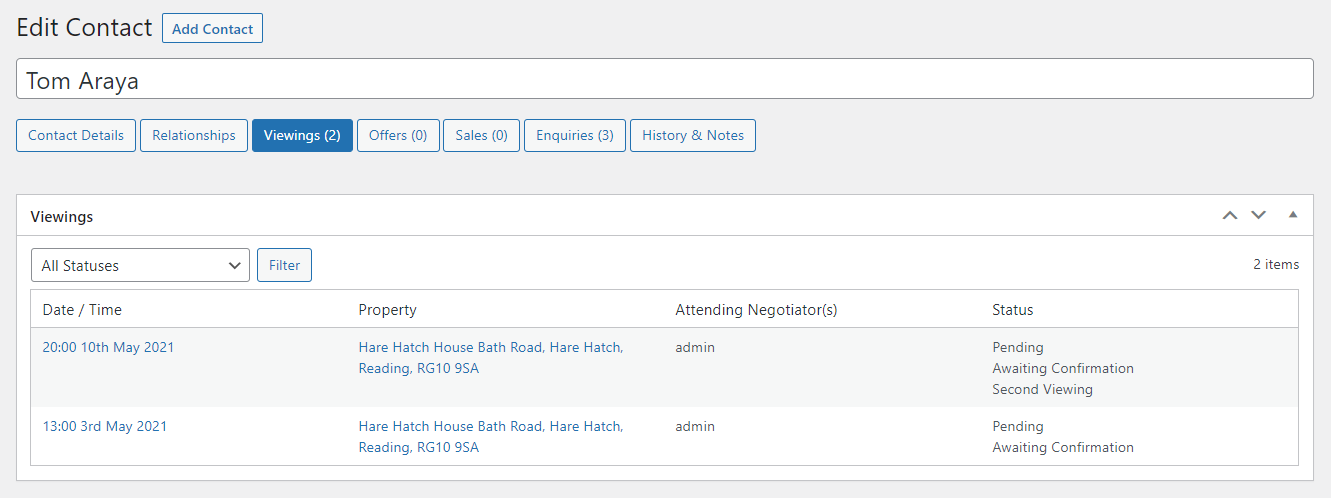Click the Status column header
The image size is (1331, 498).
point(1012,310)
